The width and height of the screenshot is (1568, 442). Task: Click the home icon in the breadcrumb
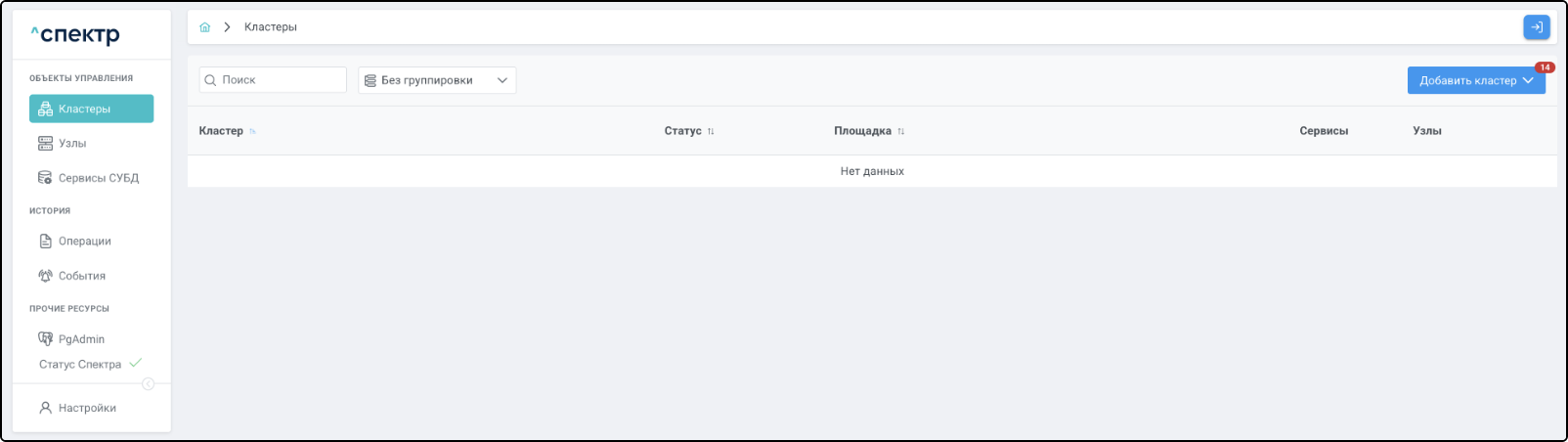point(205,27)
